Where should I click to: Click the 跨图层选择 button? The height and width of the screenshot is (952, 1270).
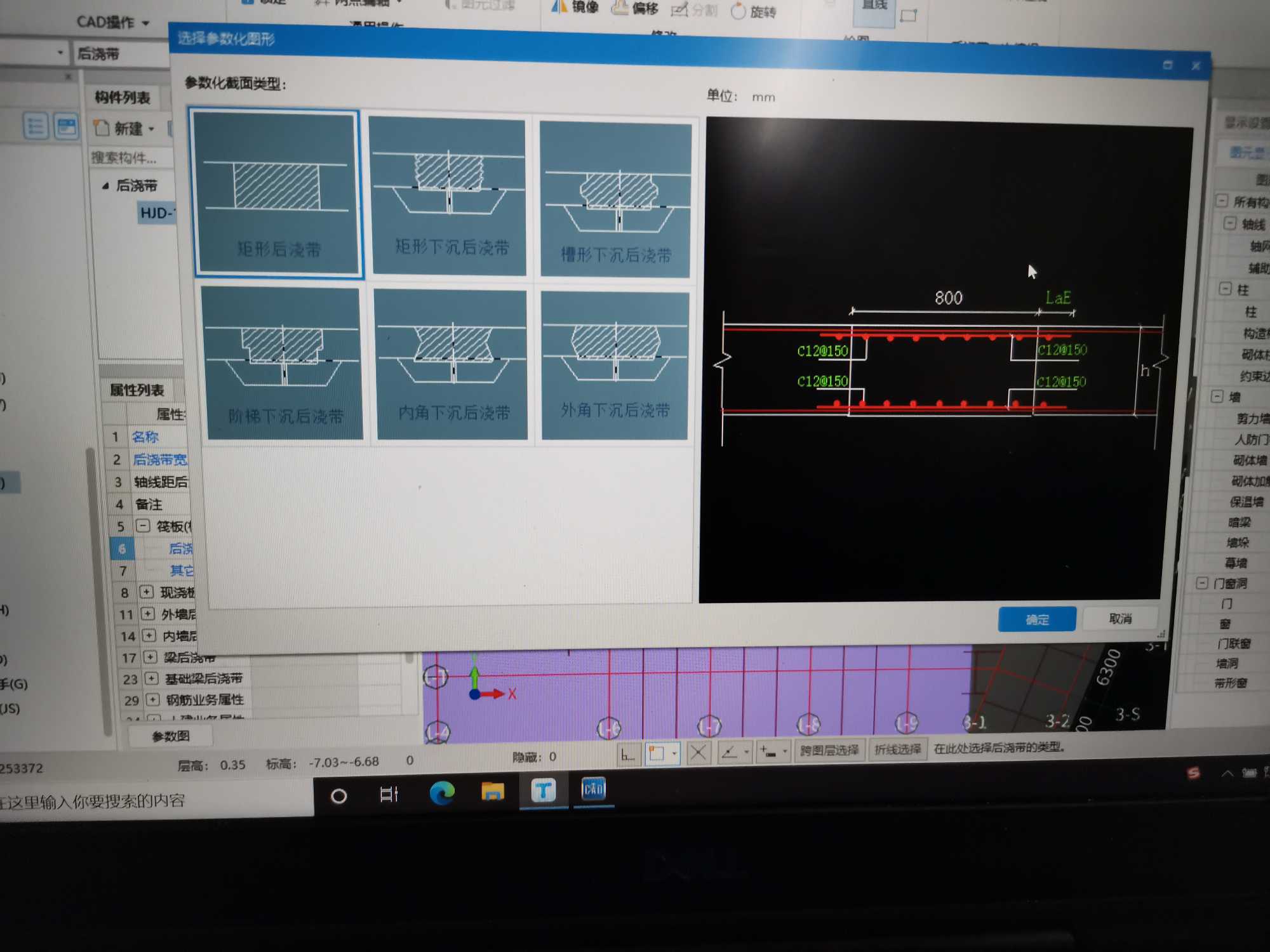829,750
